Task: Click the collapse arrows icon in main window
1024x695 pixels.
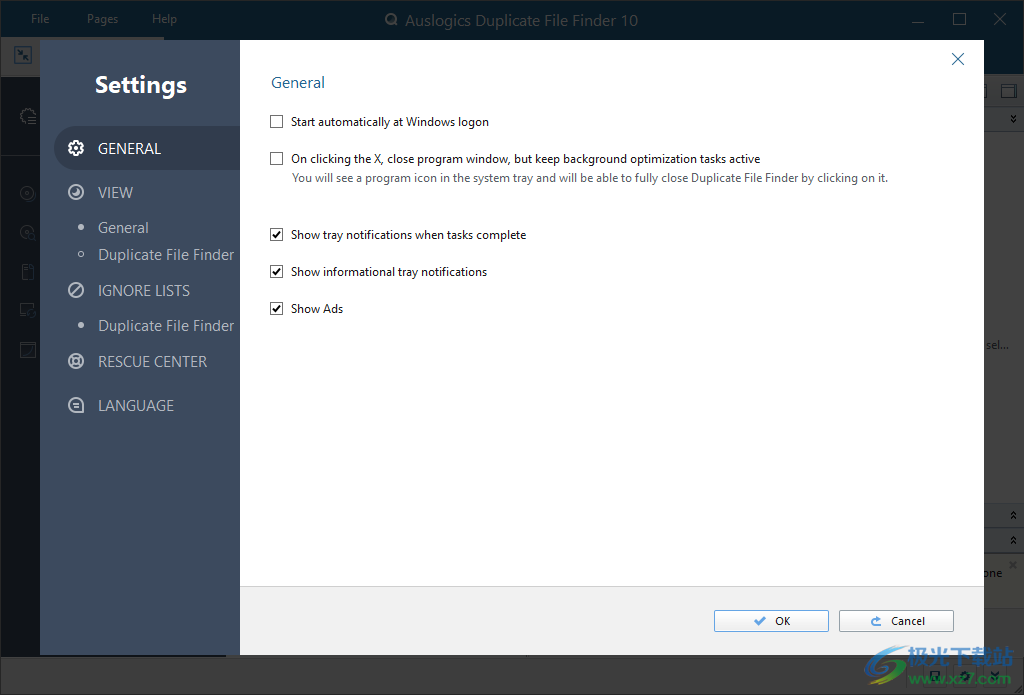Action: click(23, 55)
